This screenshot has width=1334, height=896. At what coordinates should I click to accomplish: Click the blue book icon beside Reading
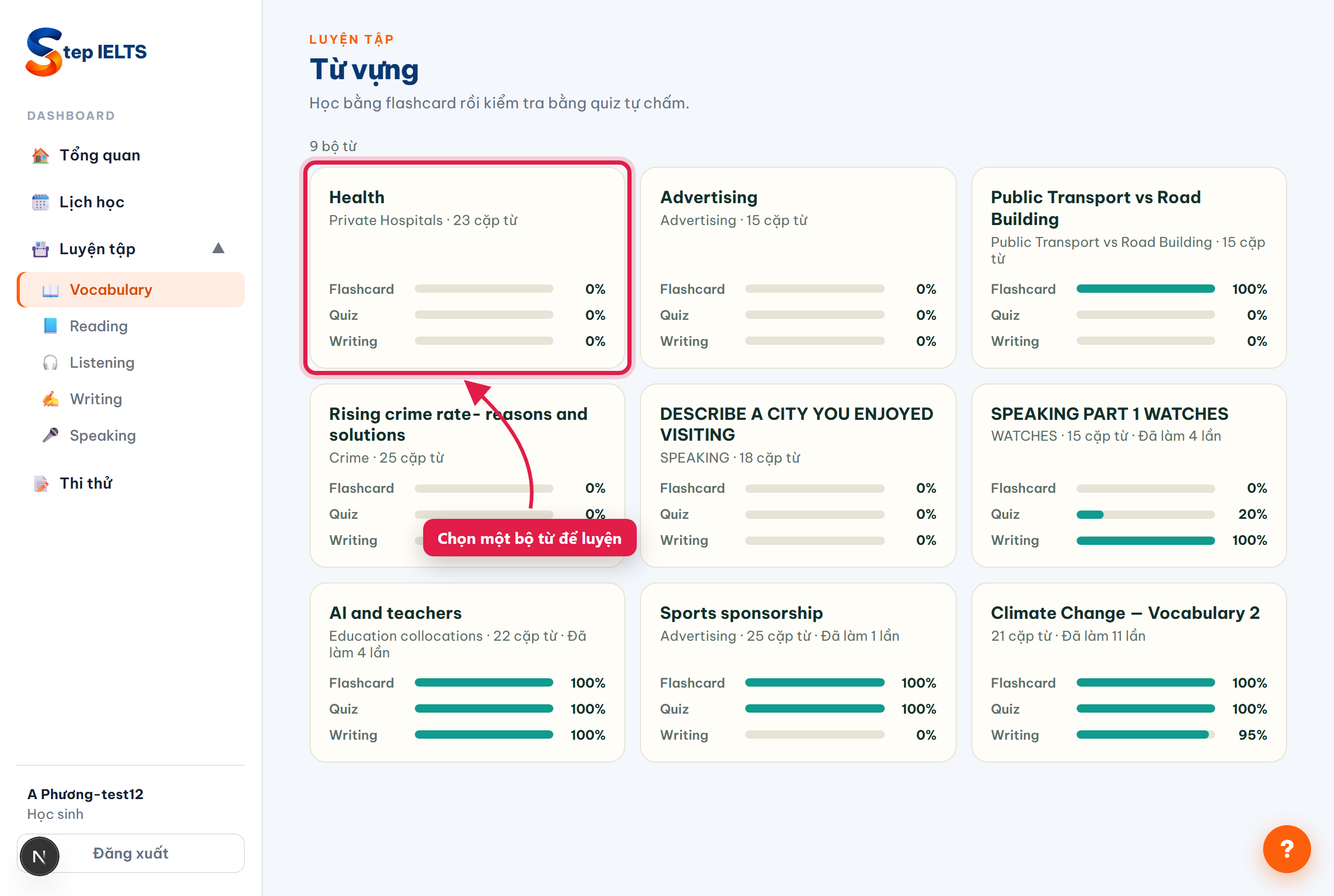(x=51, y=326)
